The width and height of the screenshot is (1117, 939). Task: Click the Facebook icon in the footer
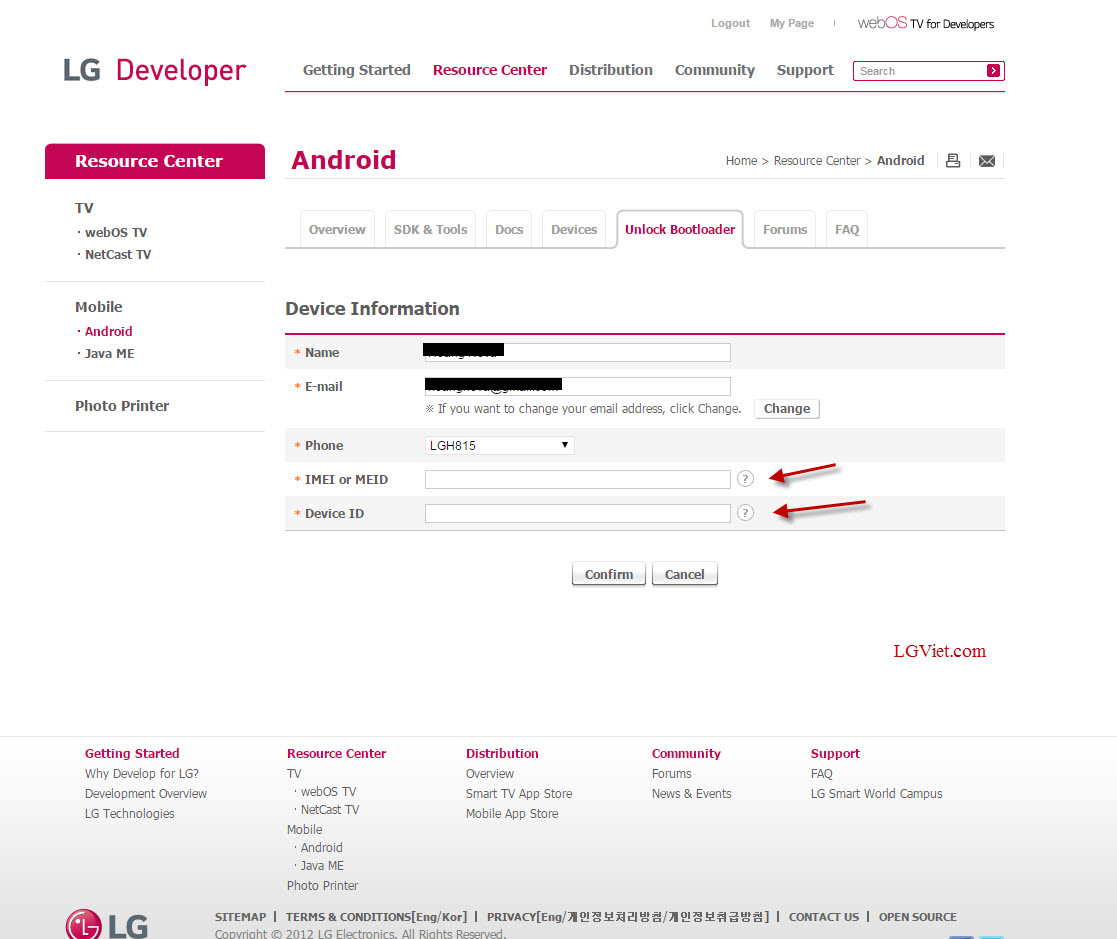(960, 937)
